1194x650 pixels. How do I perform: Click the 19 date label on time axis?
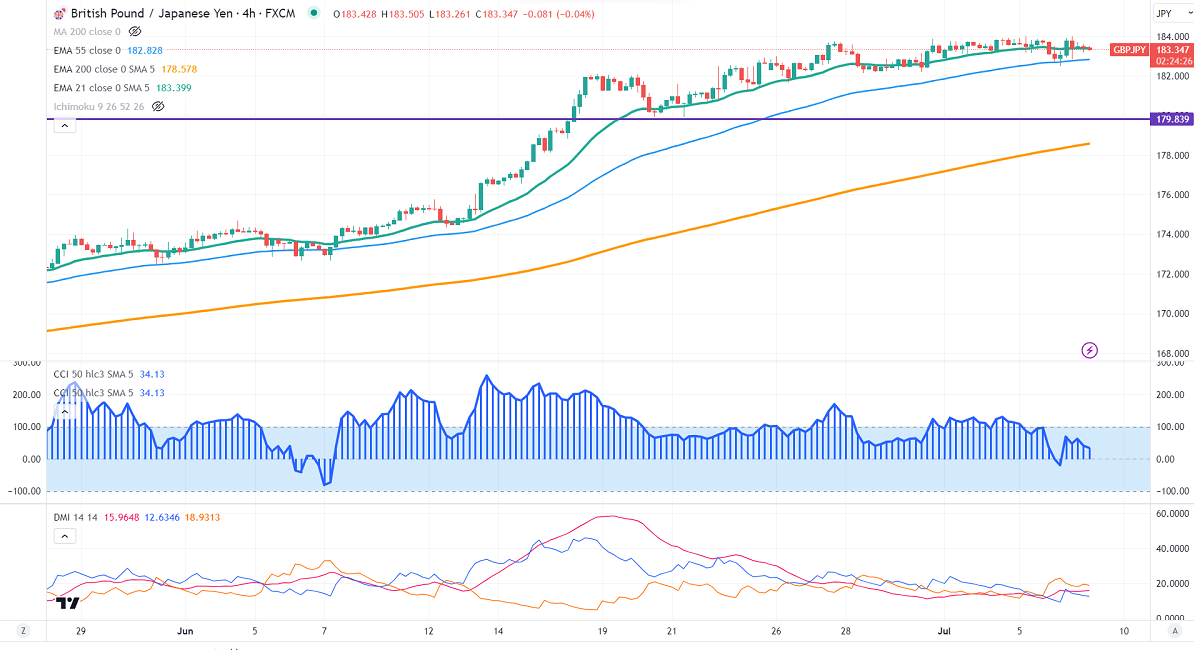[x=602, y=631]
